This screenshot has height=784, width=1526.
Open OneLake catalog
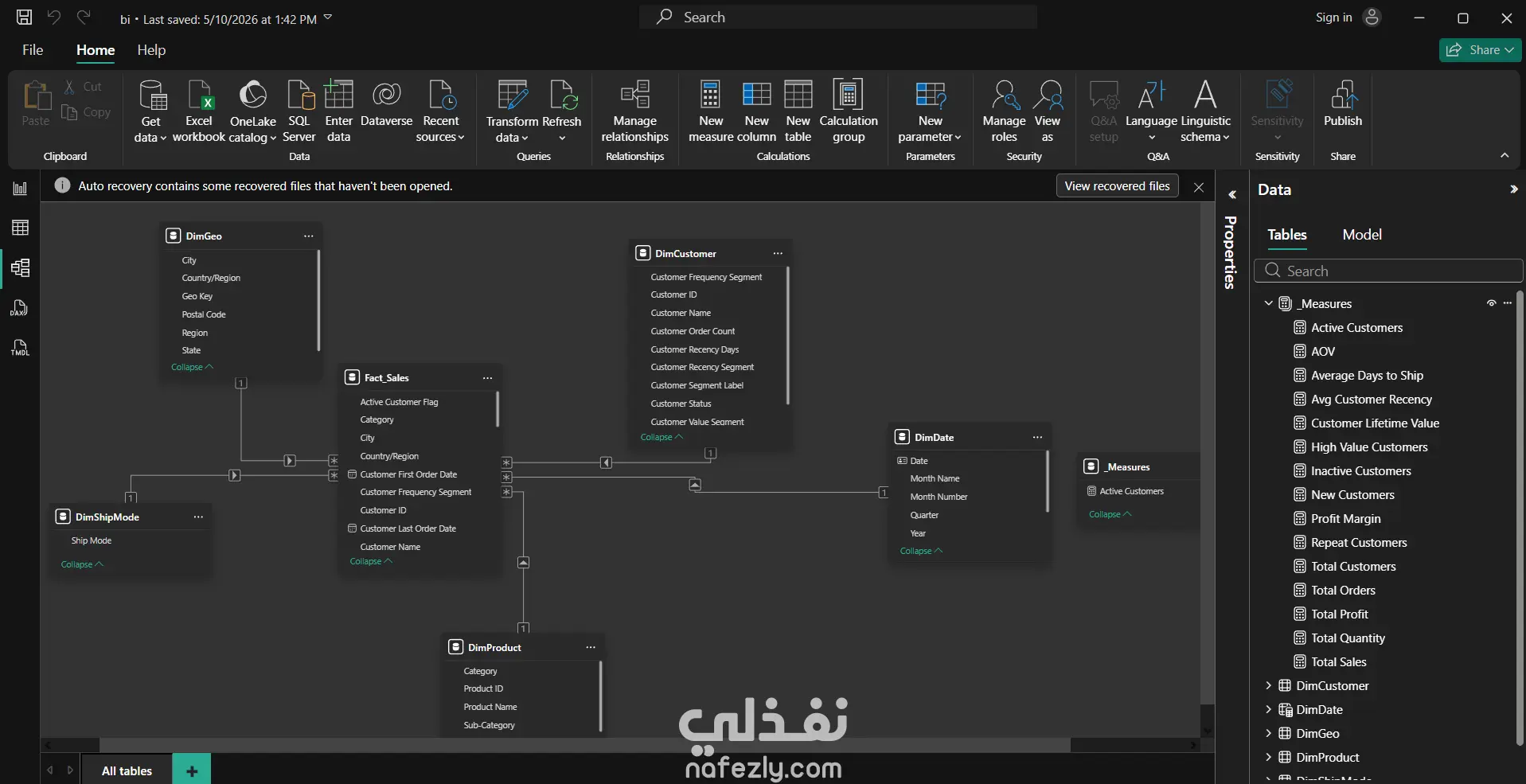pos(253,111)
